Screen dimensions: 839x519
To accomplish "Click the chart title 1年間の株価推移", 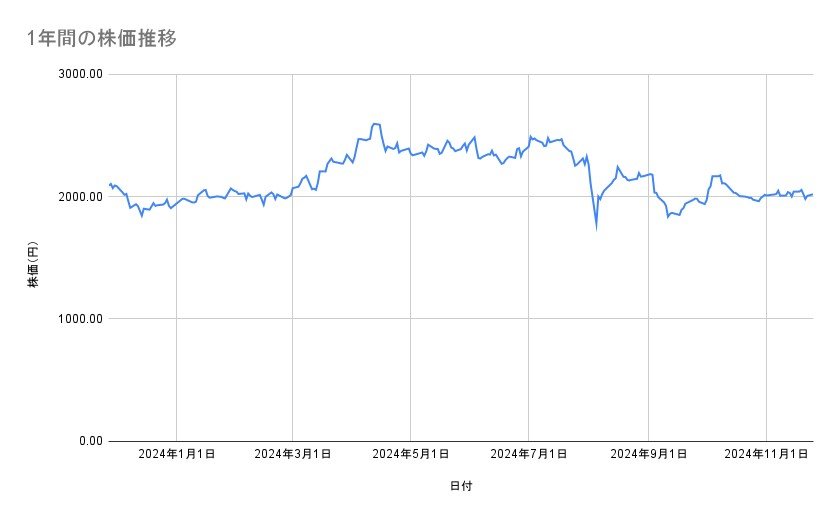I will [103, 39].
